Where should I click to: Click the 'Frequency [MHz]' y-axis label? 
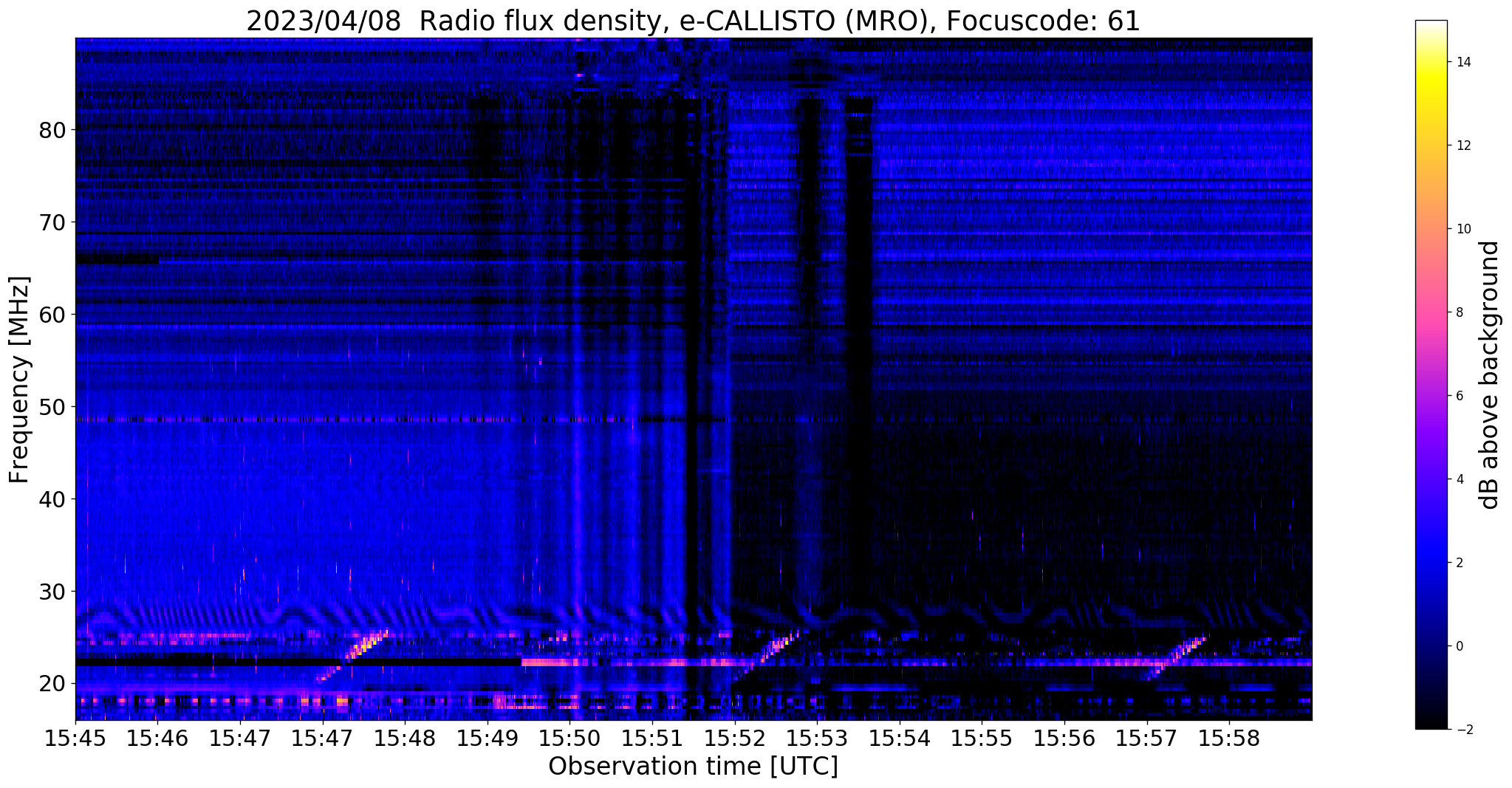20,380
